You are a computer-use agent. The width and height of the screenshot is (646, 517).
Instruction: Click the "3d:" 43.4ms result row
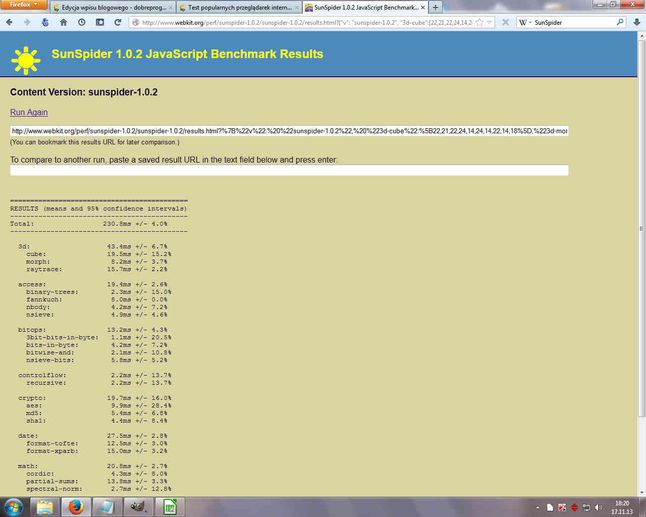pos(93,246)
